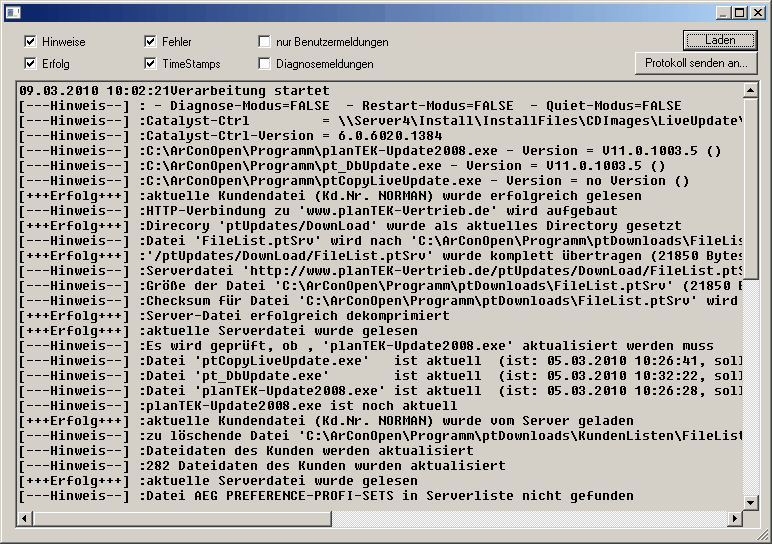
Task: Click the horizontal scrollbar left arrow
Action: click(x=25, y=517)
